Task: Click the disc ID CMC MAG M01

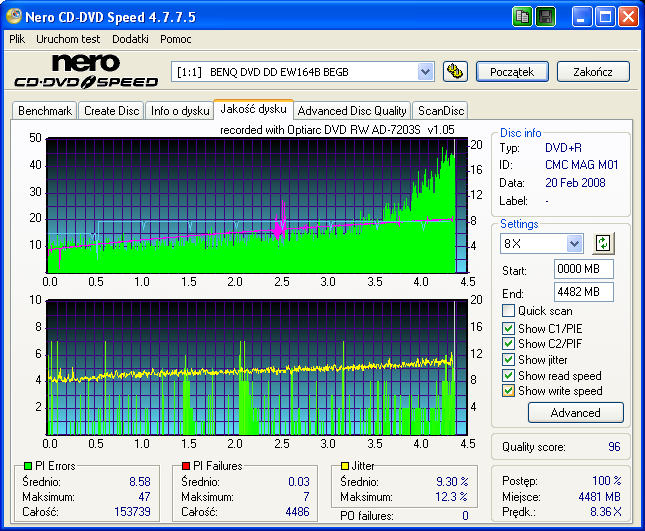Action: point(582,165)
